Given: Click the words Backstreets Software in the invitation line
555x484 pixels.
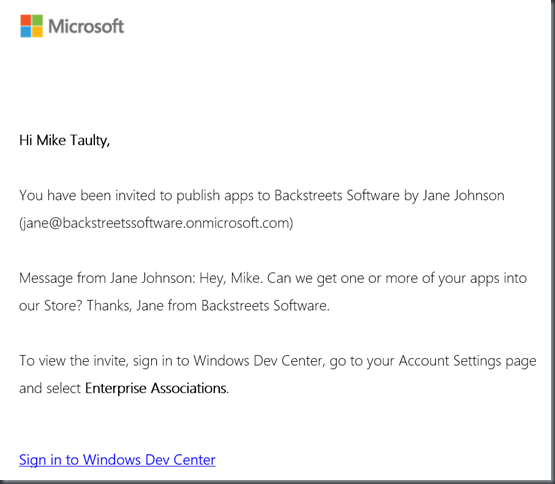Looking at the screenshot, I should pos(337,195).
